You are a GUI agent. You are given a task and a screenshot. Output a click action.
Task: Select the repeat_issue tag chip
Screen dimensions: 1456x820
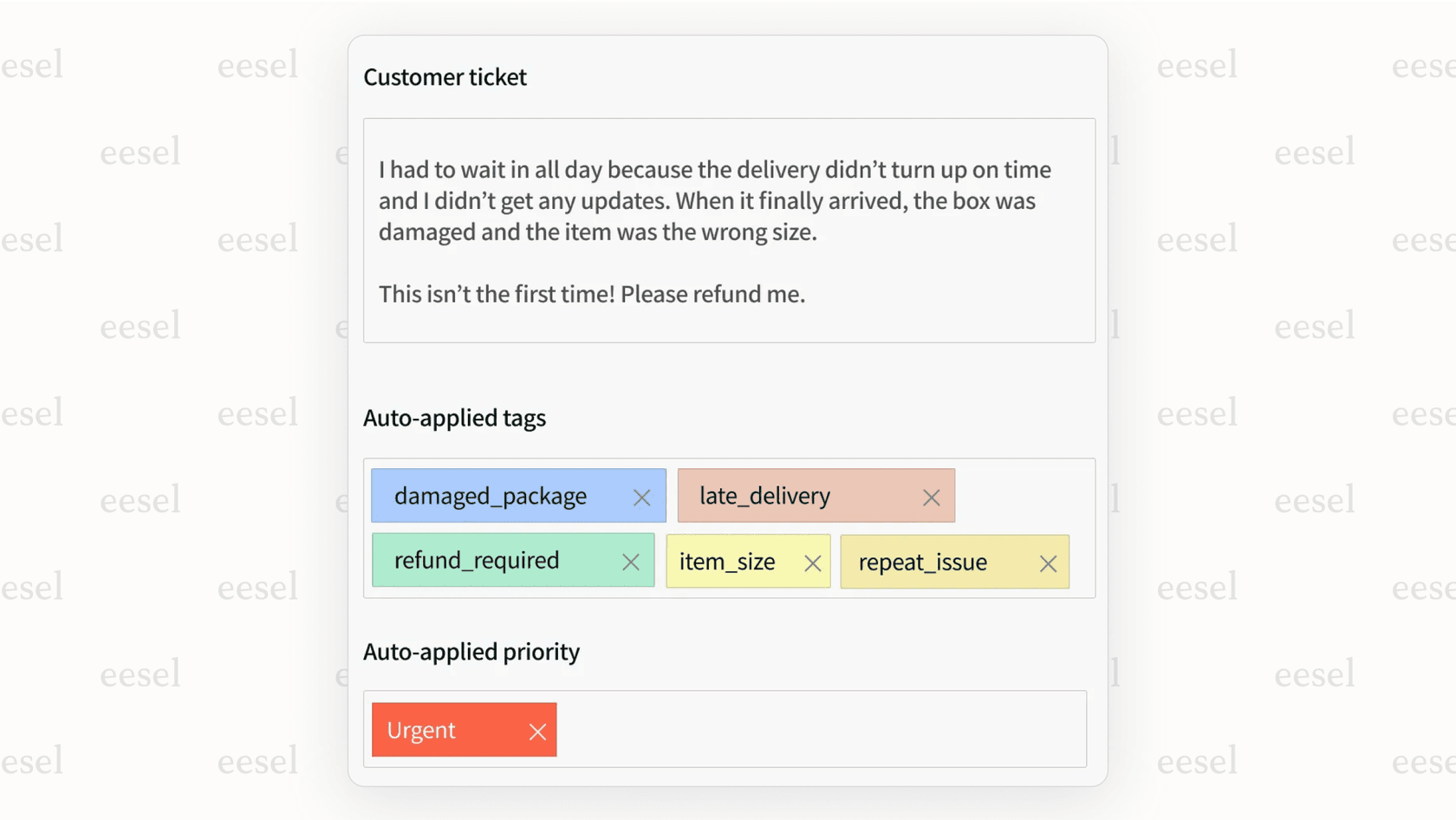pos(921,563)
